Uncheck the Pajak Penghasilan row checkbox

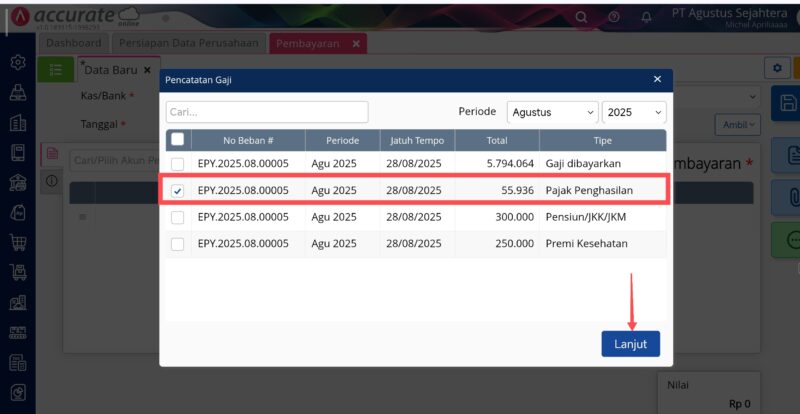point(177,190)
